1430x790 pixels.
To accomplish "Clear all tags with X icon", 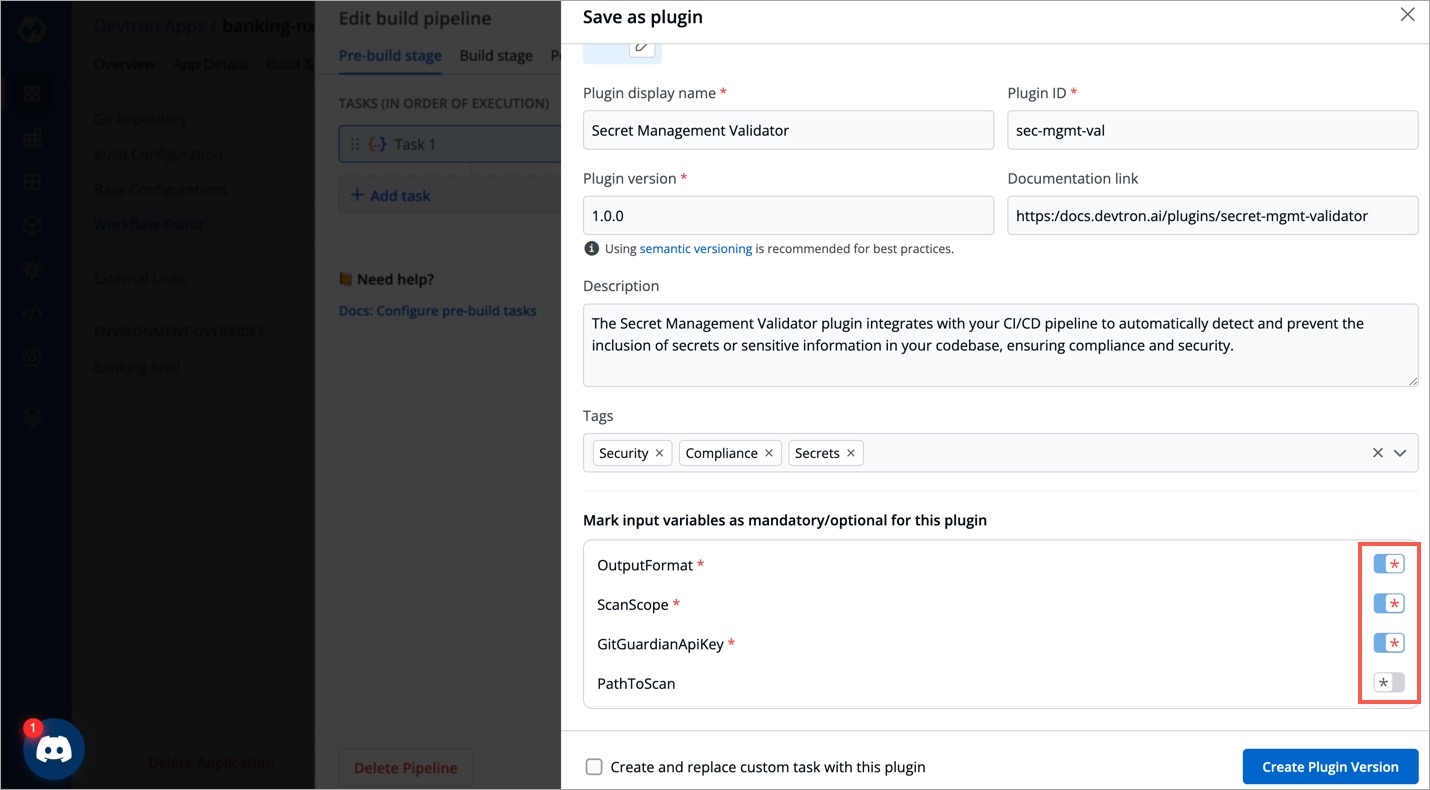I will [1377, 453].
